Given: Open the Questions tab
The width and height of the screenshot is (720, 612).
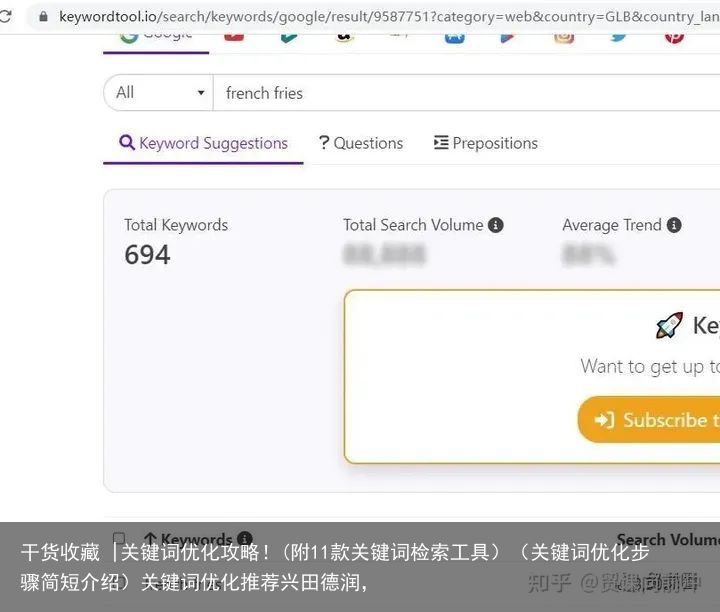Looking at the screenshot, I should pos(360,143).
